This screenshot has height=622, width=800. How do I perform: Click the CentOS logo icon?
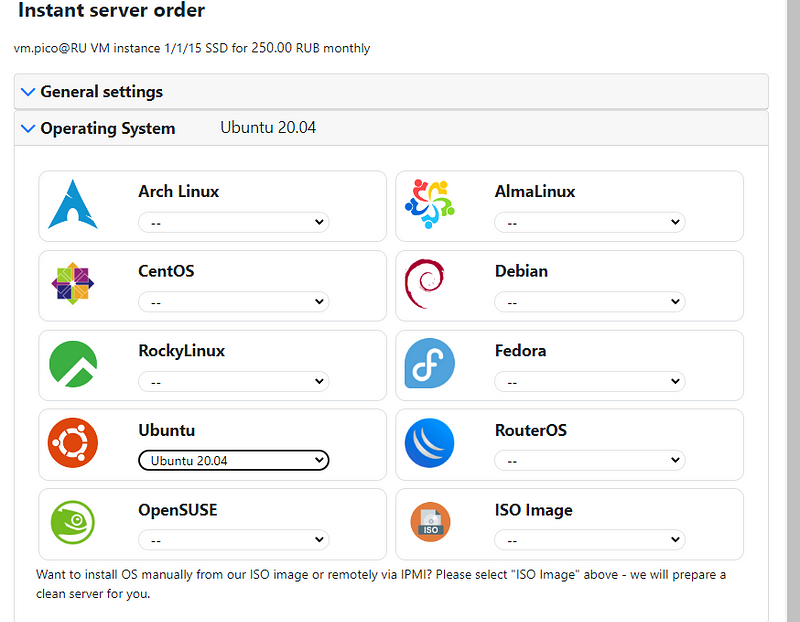click(73, 284)
